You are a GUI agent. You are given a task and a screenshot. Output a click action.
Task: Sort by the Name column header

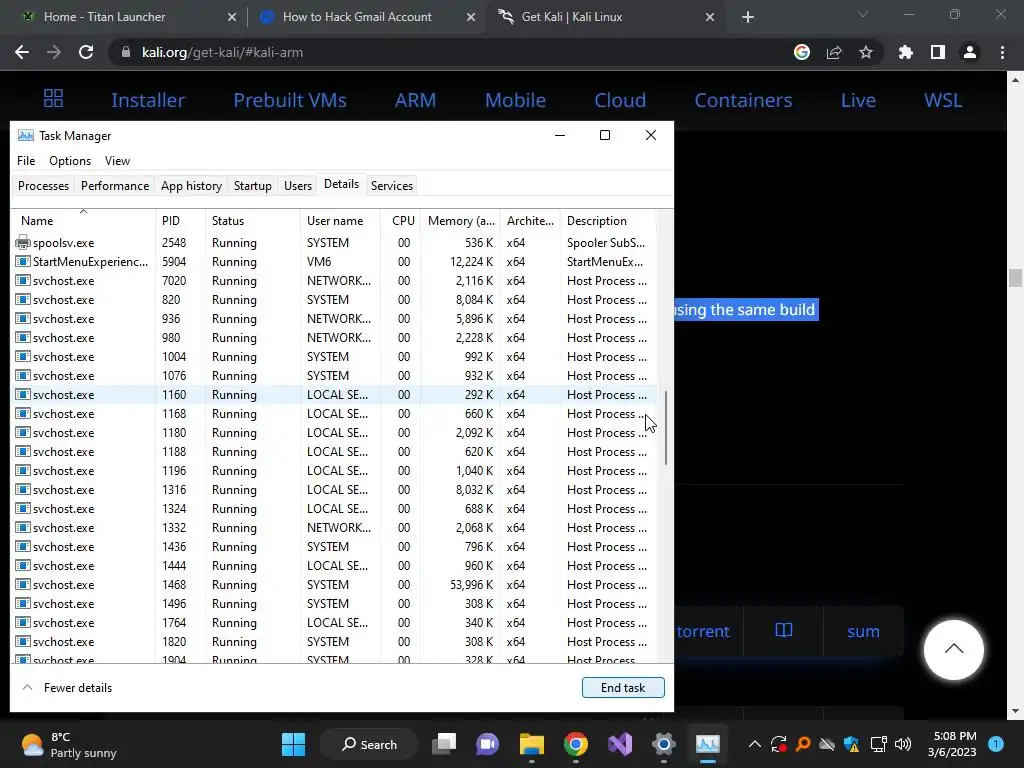(x=83, y=221)
